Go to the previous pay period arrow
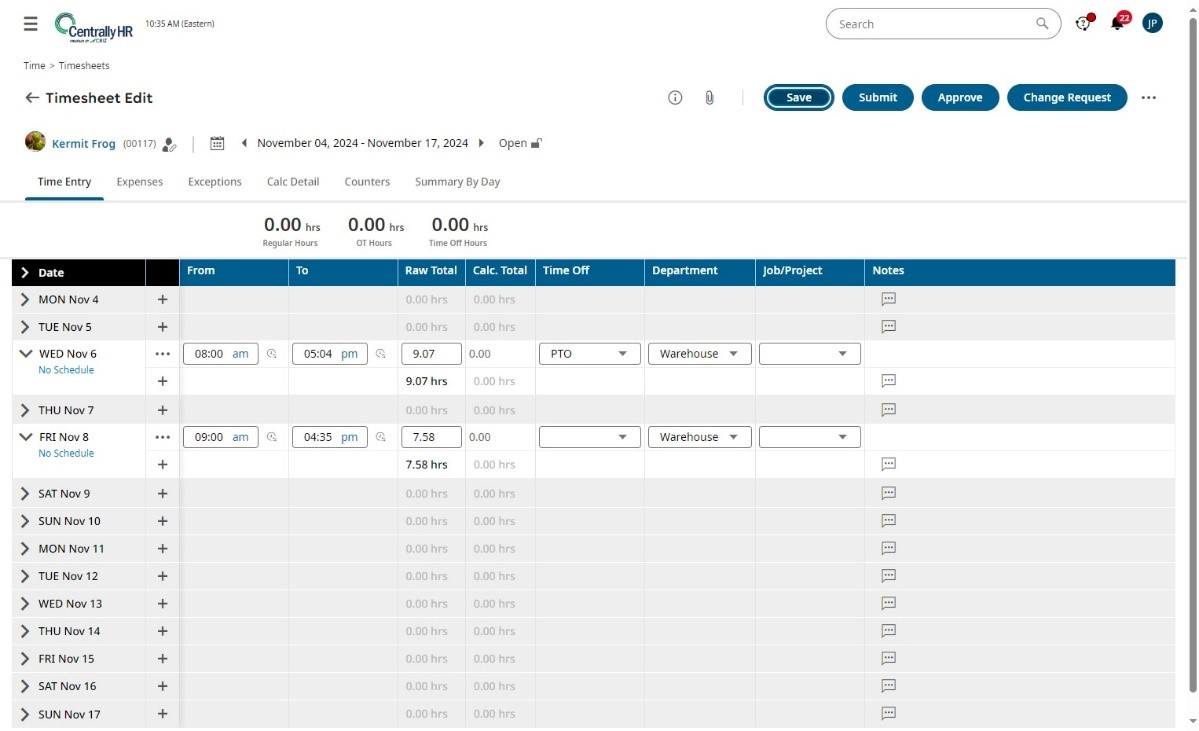Image resolution: width=1199 pixels, height=731 pixels. click(x=244, y=143)
